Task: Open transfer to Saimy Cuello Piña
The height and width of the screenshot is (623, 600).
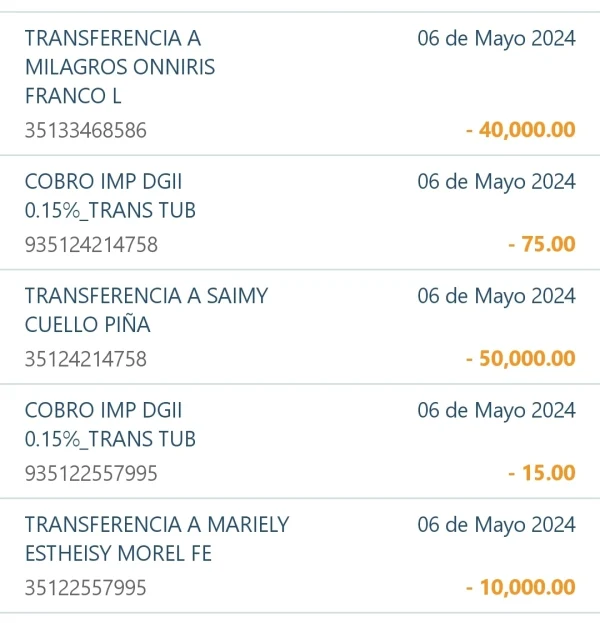Action: (146, 311)
